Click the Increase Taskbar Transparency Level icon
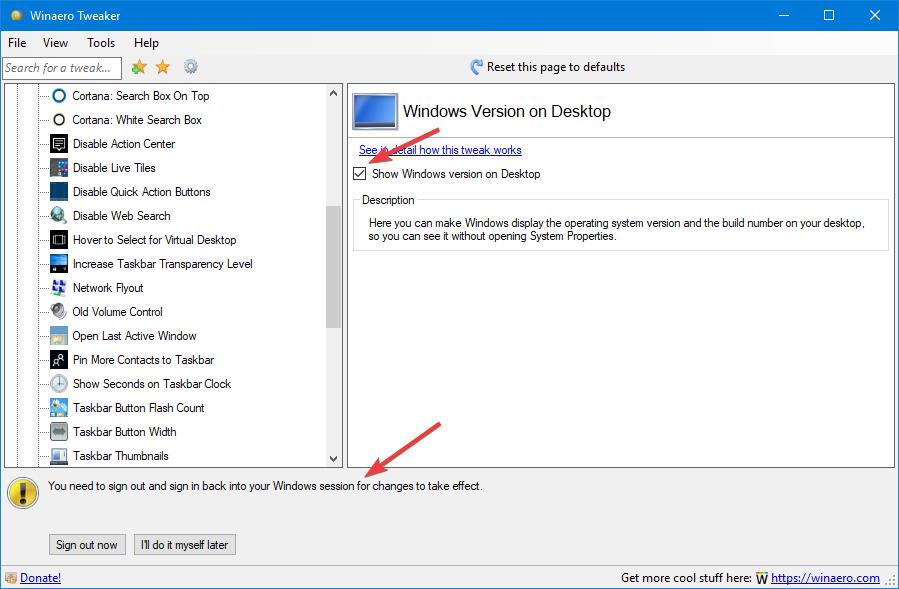The height and width of the screenshot is (589, 899). point(59,264)
